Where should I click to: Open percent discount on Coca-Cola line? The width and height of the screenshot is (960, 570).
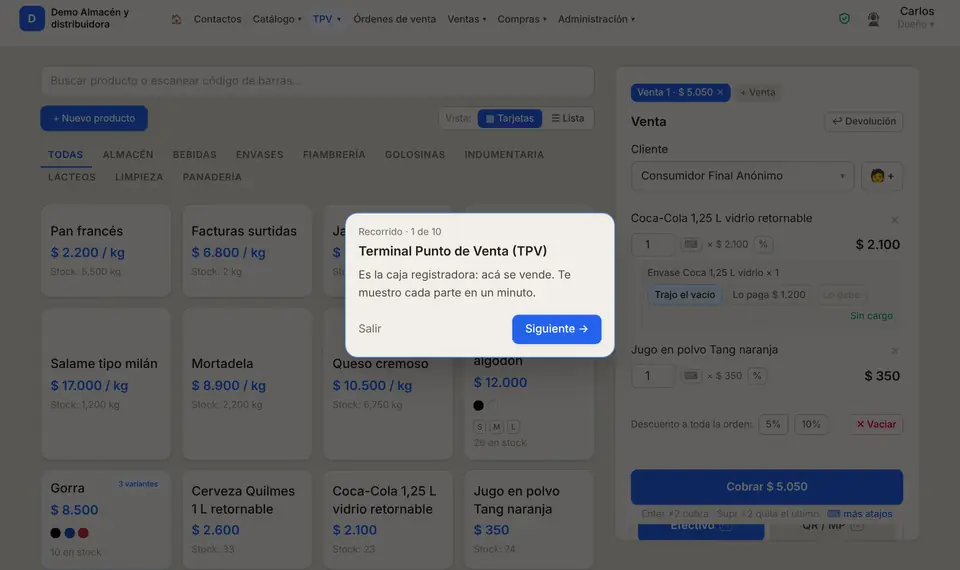[763, 244]
